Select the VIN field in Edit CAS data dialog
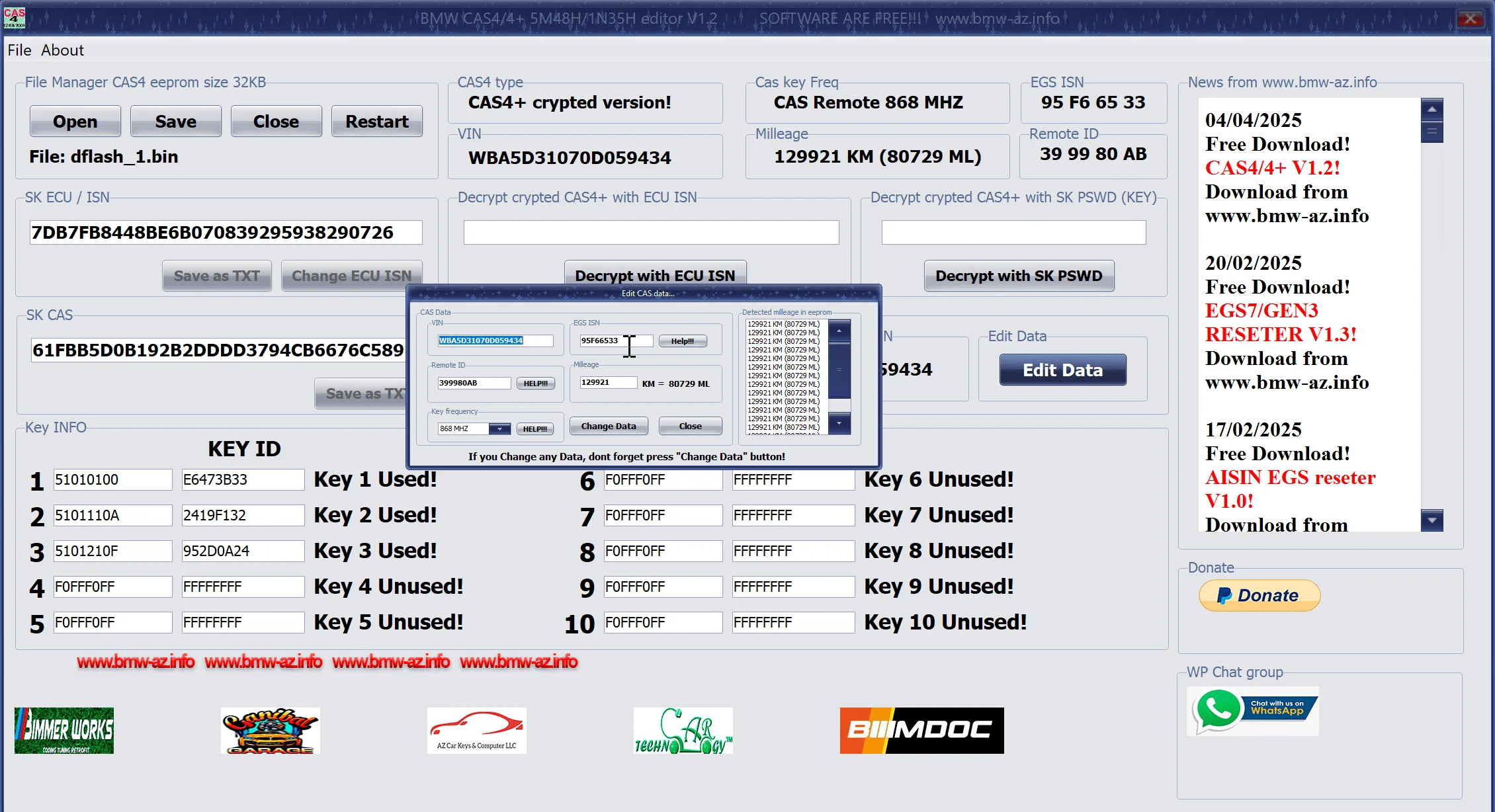The height and width of the screenshot is (812, 1495). 495,341
